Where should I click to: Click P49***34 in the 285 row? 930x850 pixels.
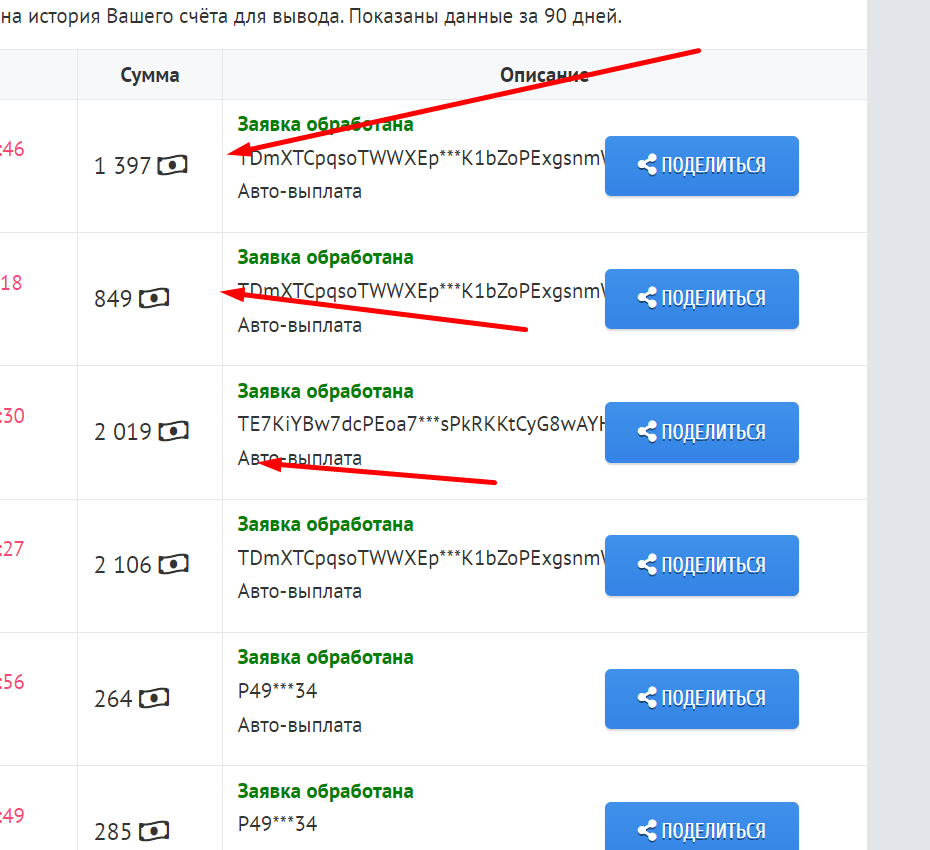[x=278, y=824]
